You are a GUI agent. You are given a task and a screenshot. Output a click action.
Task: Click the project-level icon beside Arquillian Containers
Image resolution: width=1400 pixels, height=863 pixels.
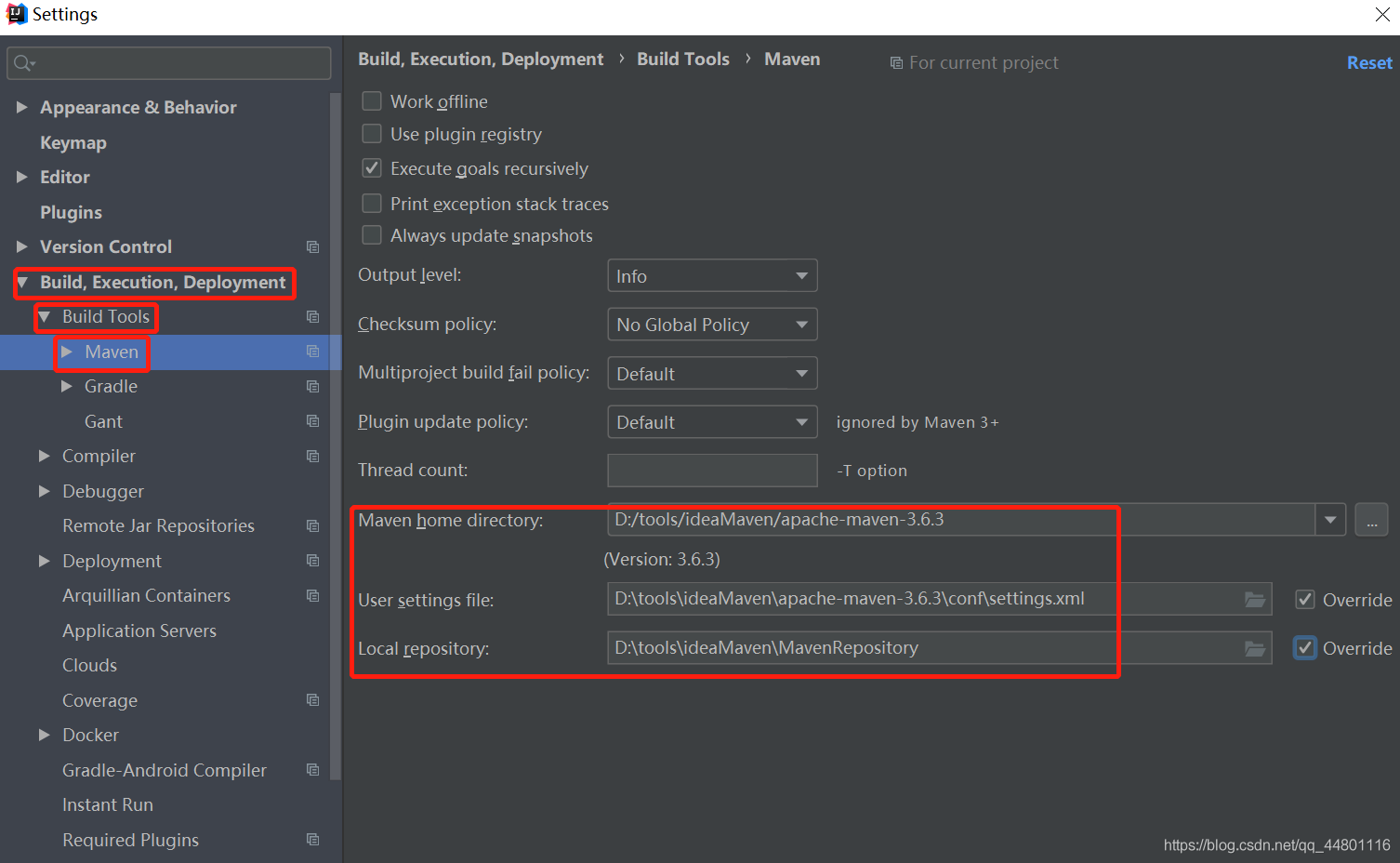313,596
